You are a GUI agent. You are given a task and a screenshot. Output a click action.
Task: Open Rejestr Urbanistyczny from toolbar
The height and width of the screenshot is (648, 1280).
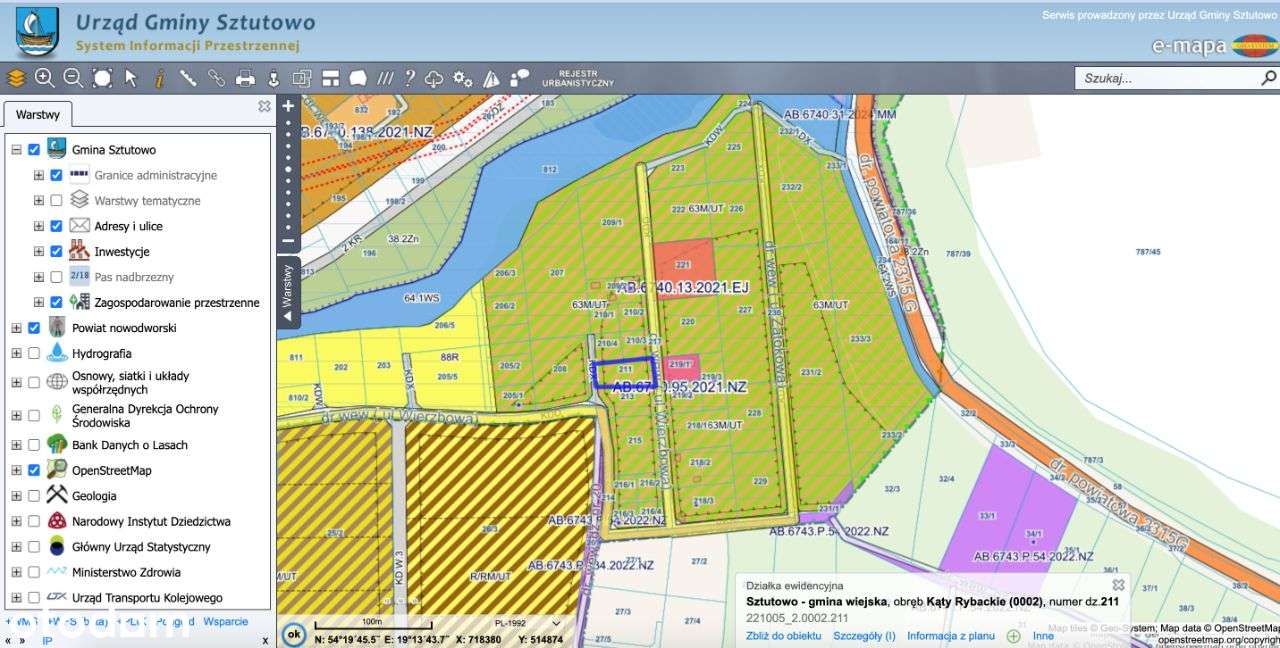pos(578,78)
